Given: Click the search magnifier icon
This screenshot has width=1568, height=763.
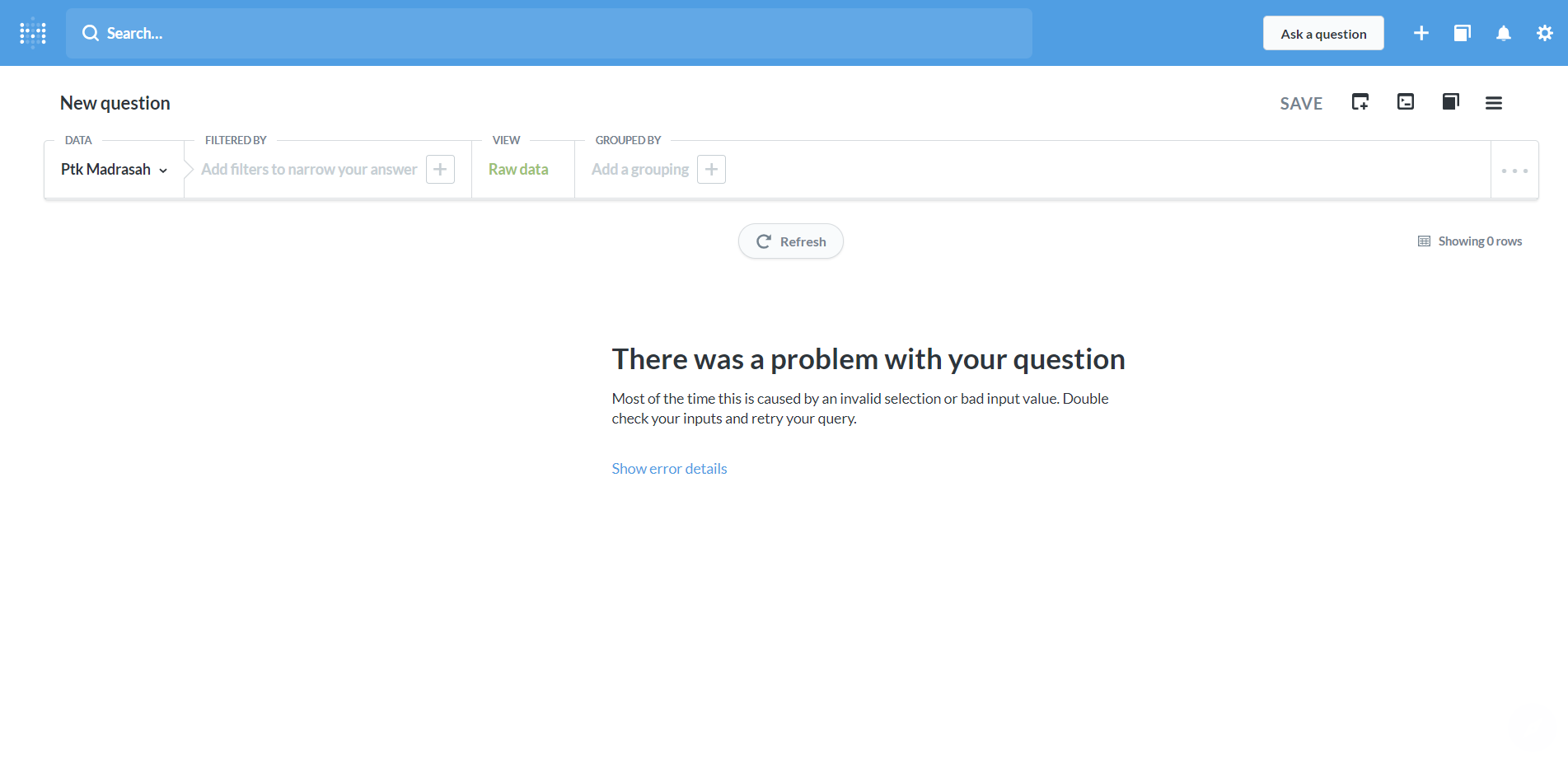Looking at the screenshot, I should (x=91, y=33).
